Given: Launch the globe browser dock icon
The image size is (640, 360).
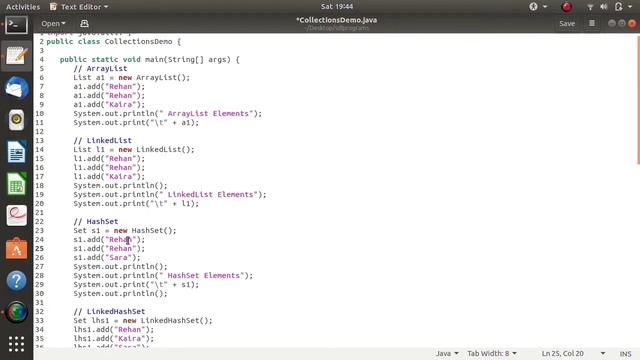Looking at the screenshot, I should 16,312.
